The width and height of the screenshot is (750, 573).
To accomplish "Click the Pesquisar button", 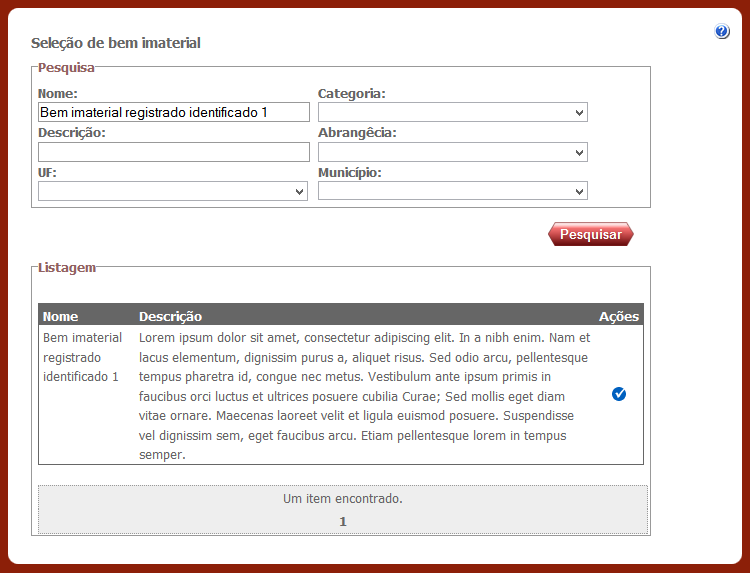I will pyautogui.click(x=591, y=234).
